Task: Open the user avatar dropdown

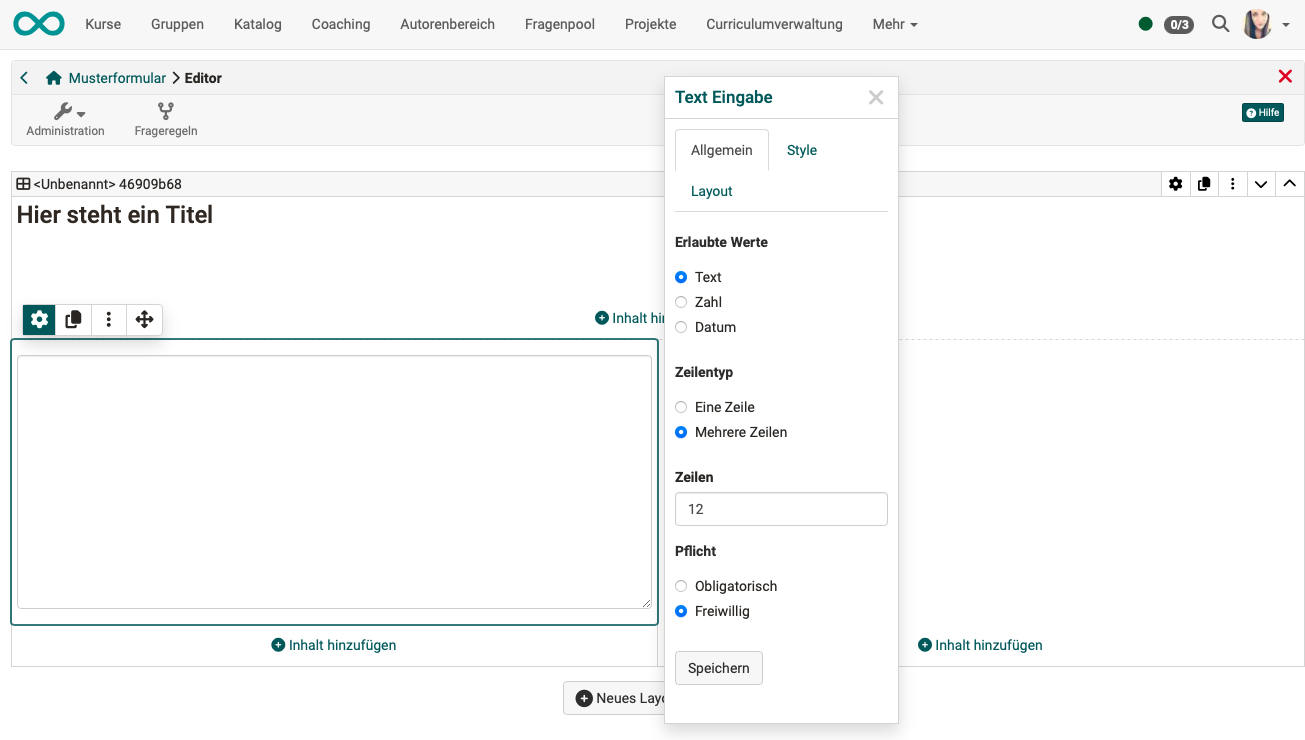Action: point(1266,24)
